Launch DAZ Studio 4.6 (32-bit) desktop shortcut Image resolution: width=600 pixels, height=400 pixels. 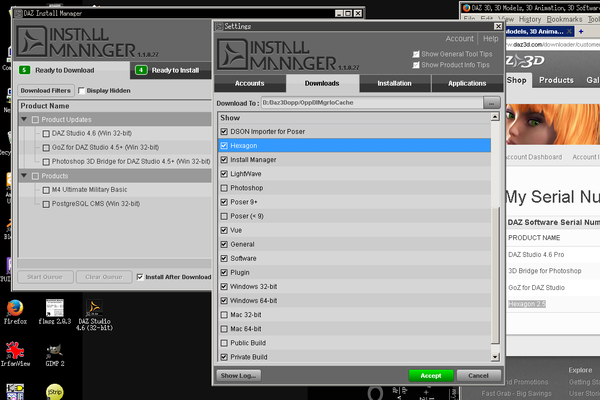(94, 315)
